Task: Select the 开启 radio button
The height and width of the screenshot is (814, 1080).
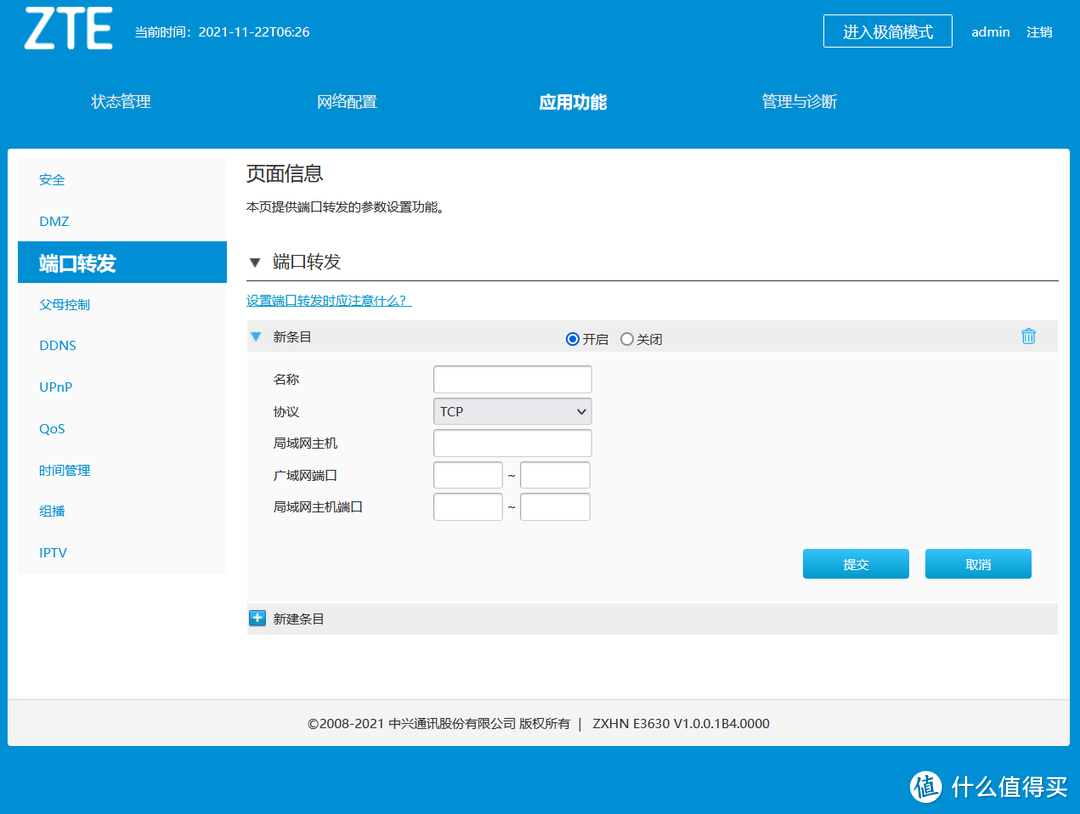Action: click(571, 338)
